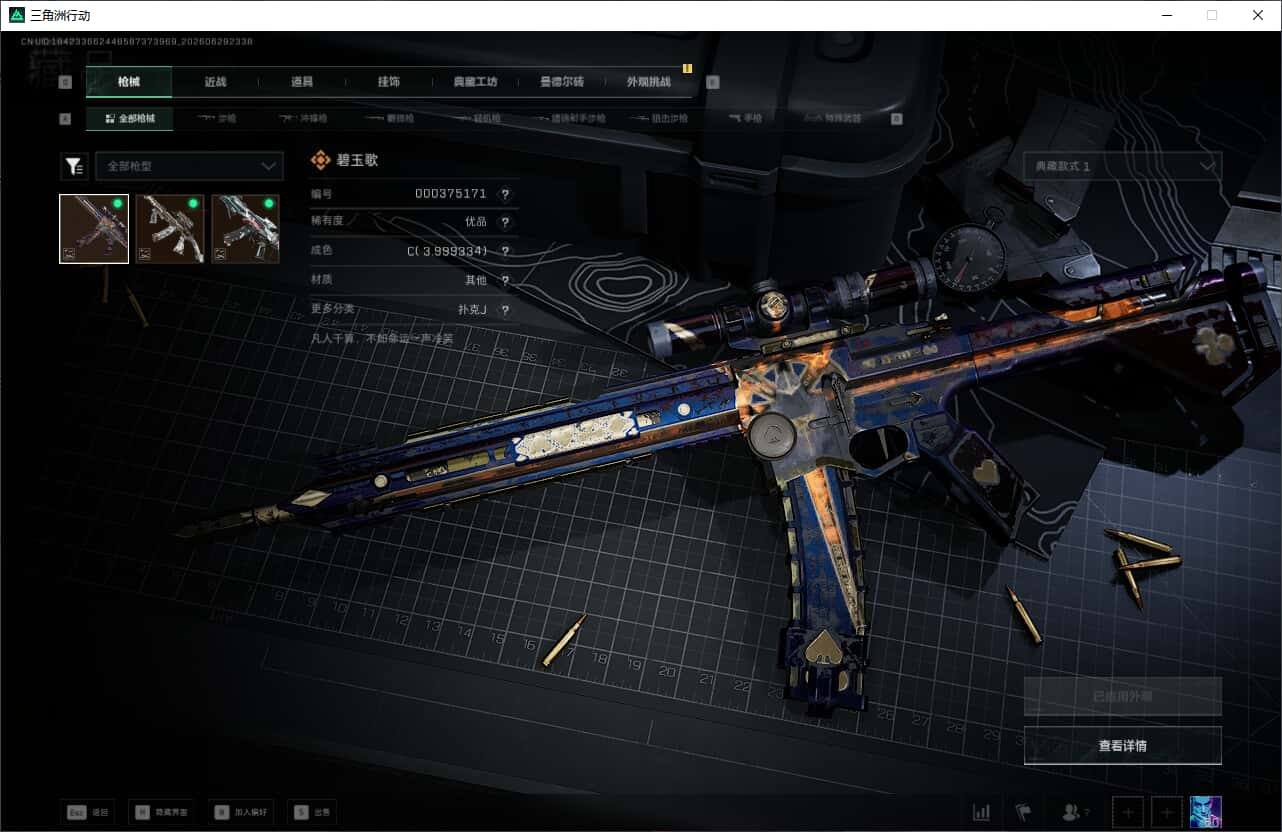This screenshot has width=1282, height=832.
Task: Expand the 全部枪型 weapon type dropdown
Action: 189,166
